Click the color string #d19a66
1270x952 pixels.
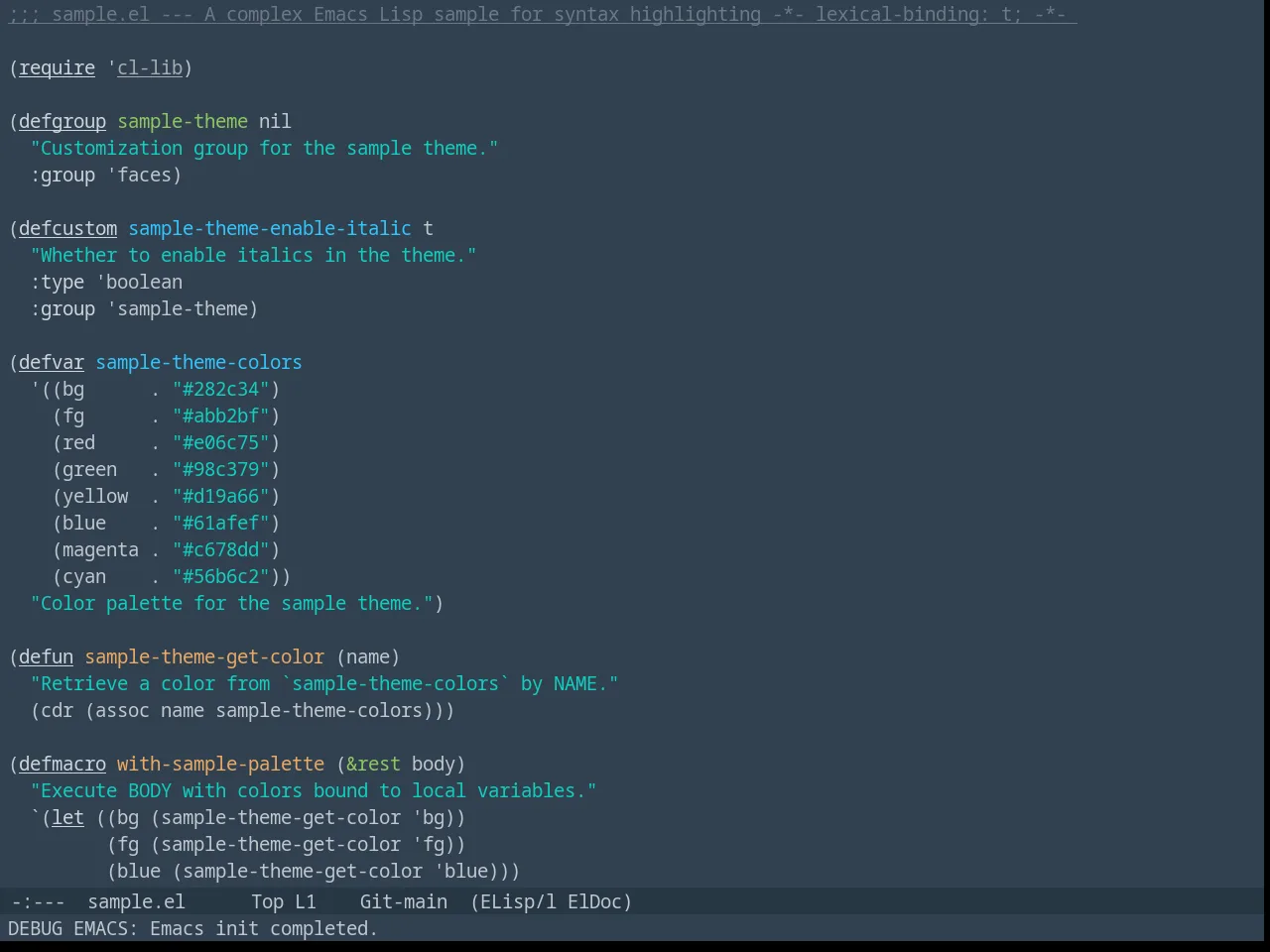pos(221,496)
